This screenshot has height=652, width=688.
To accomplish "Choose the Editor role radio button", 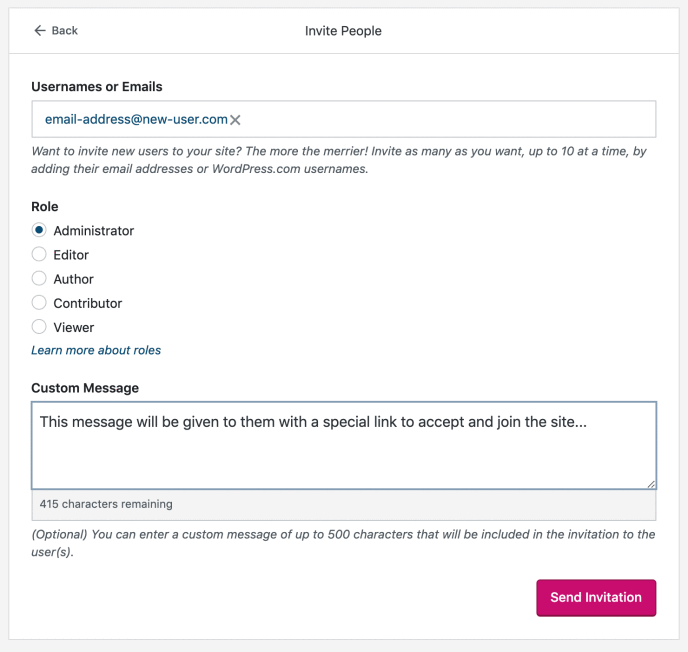I will click(39, 255).
